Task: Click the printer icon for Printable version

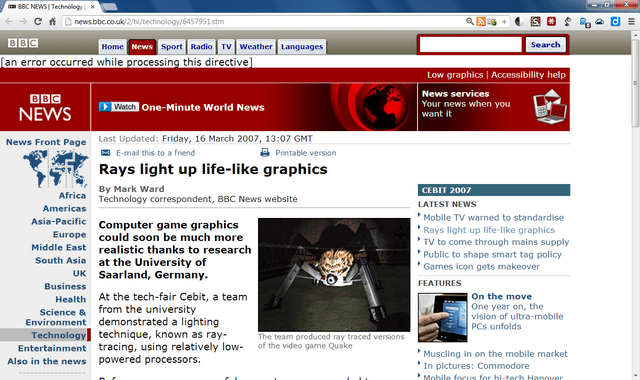Action: point(265,153)
